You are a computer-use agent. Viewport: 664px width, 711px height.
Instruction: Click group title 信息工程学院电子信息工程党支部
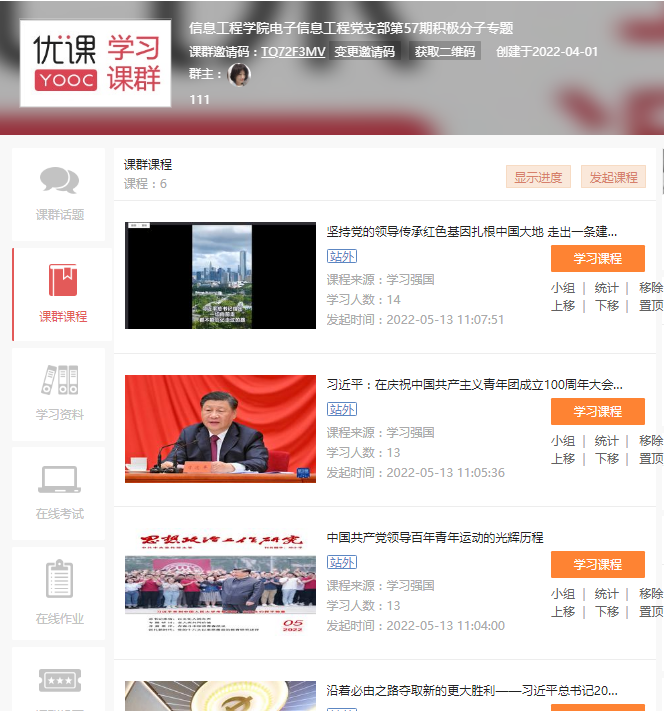[x=351, y=28]
